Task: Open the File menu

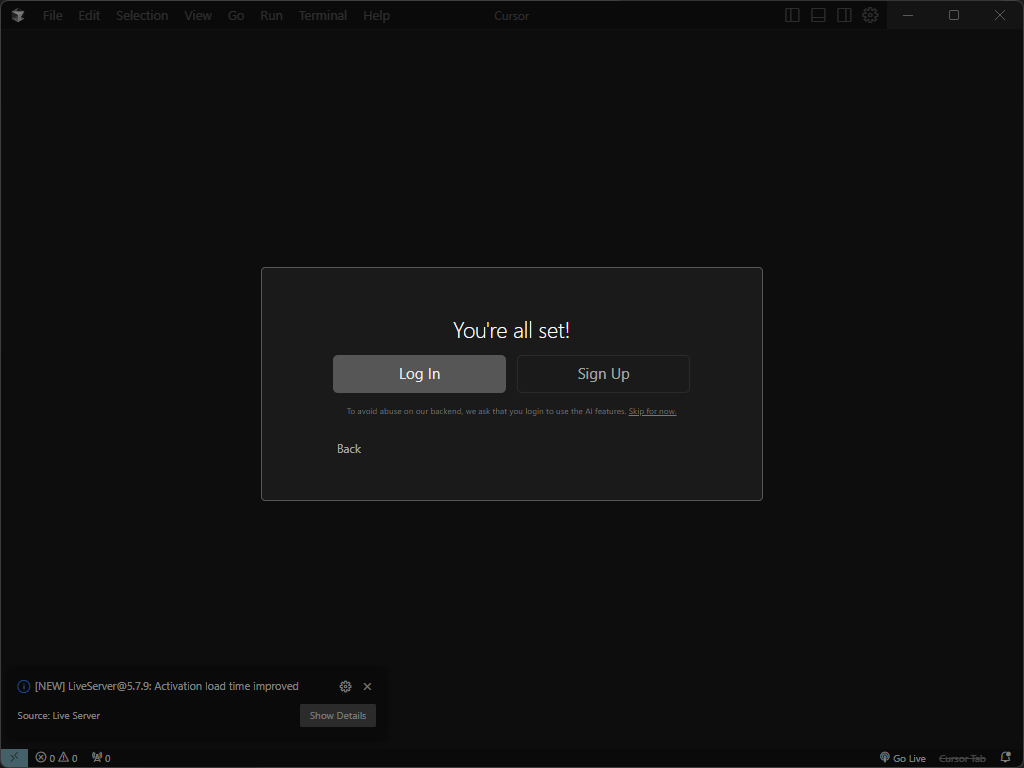Action: click(52, 15)
